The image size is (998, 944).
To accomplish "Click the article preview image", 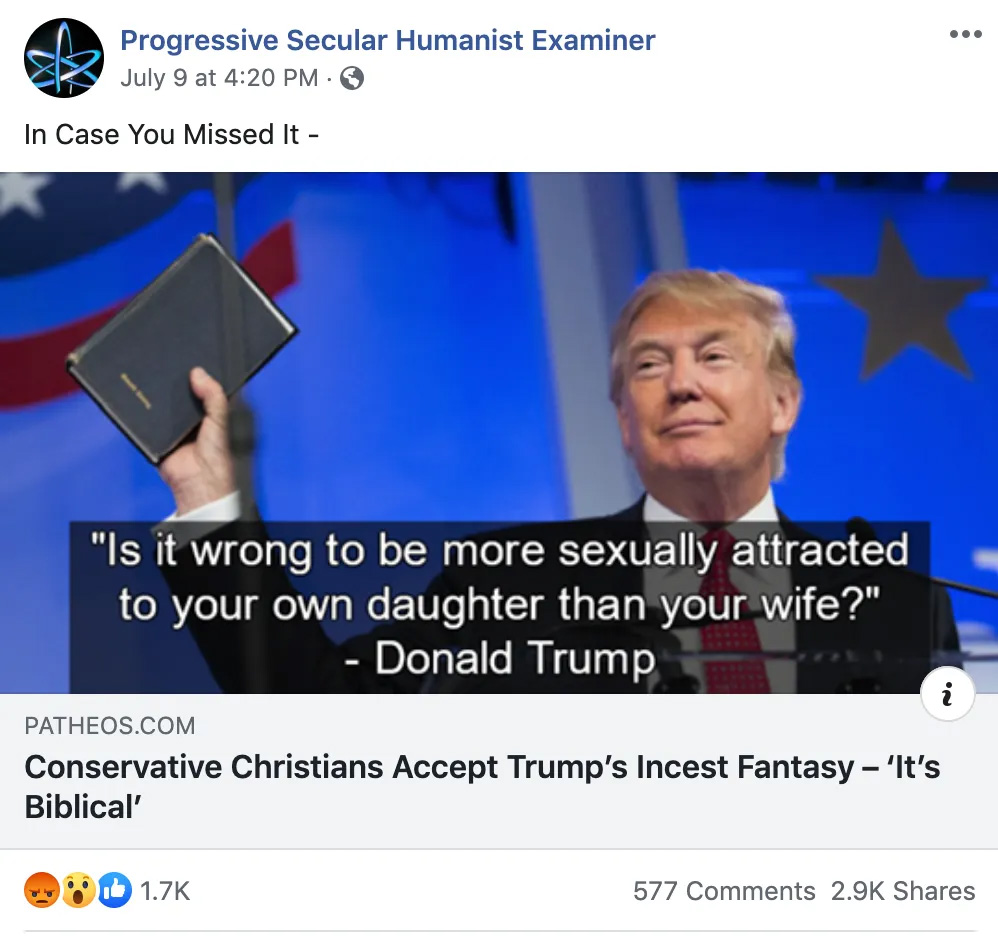I will pyautogui.click(x=499, y=433).
